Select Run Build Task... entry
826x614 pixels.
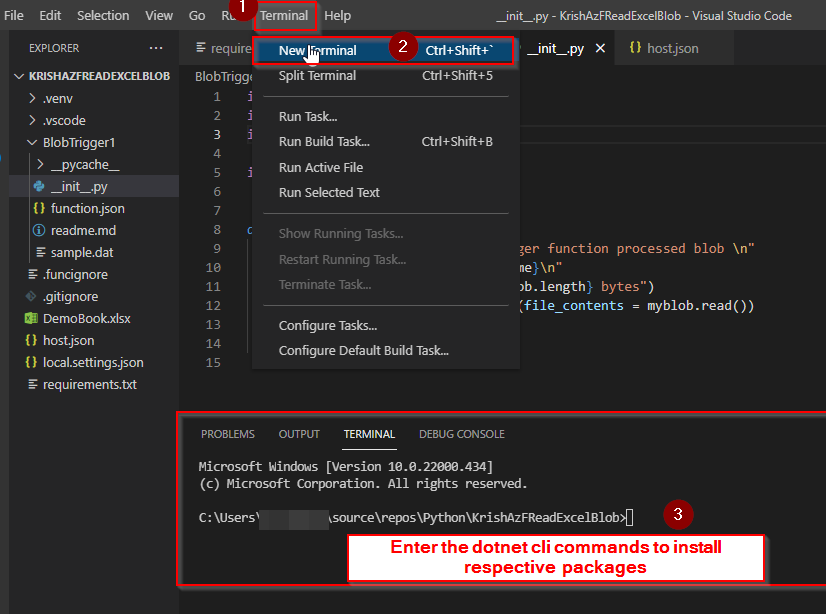point(386,142)
